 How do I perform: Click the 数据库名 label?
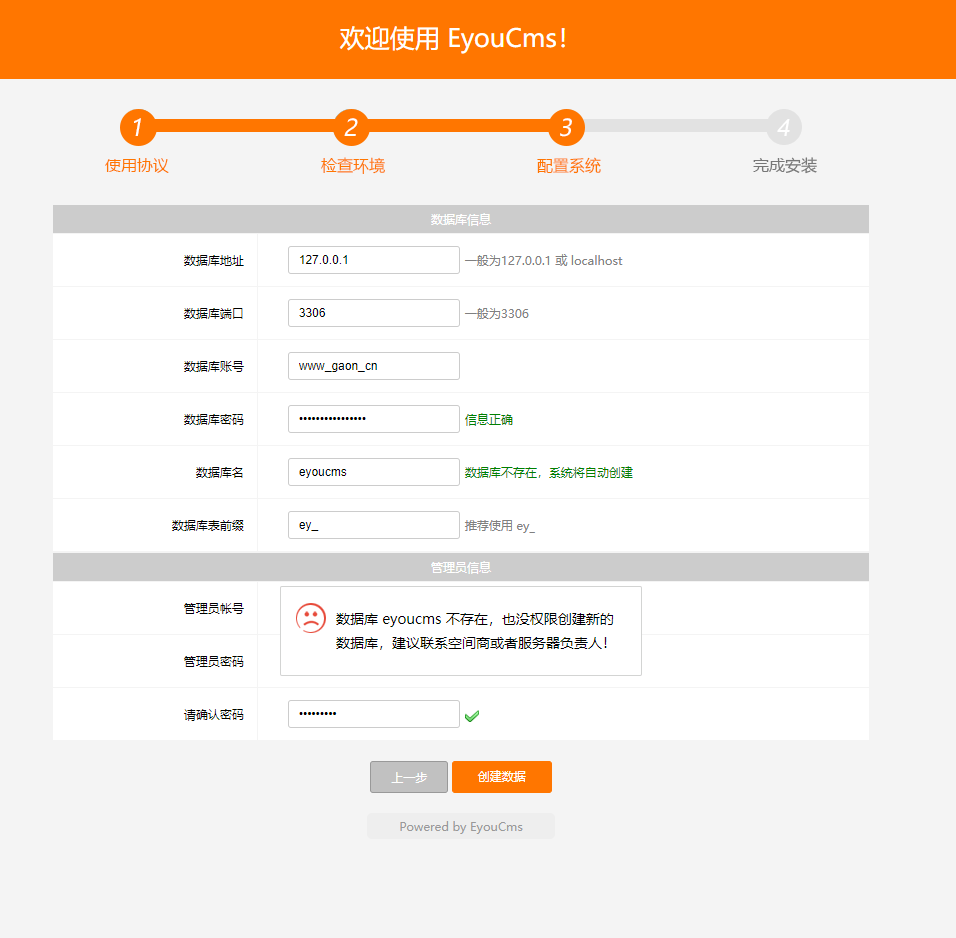(x=219, y=473)
